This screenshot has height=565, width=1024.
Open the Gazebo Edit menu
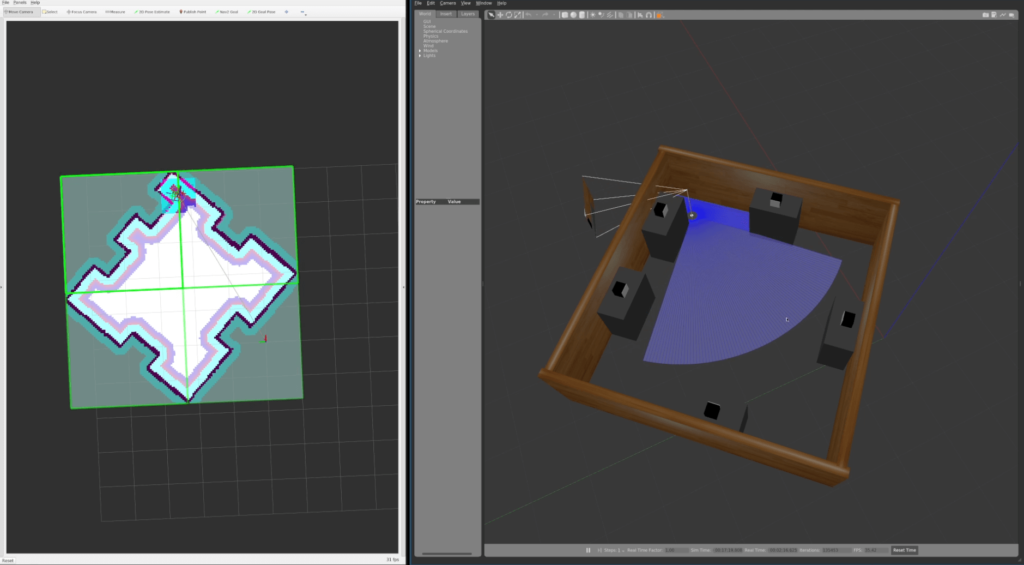click(x=430, y=3)
